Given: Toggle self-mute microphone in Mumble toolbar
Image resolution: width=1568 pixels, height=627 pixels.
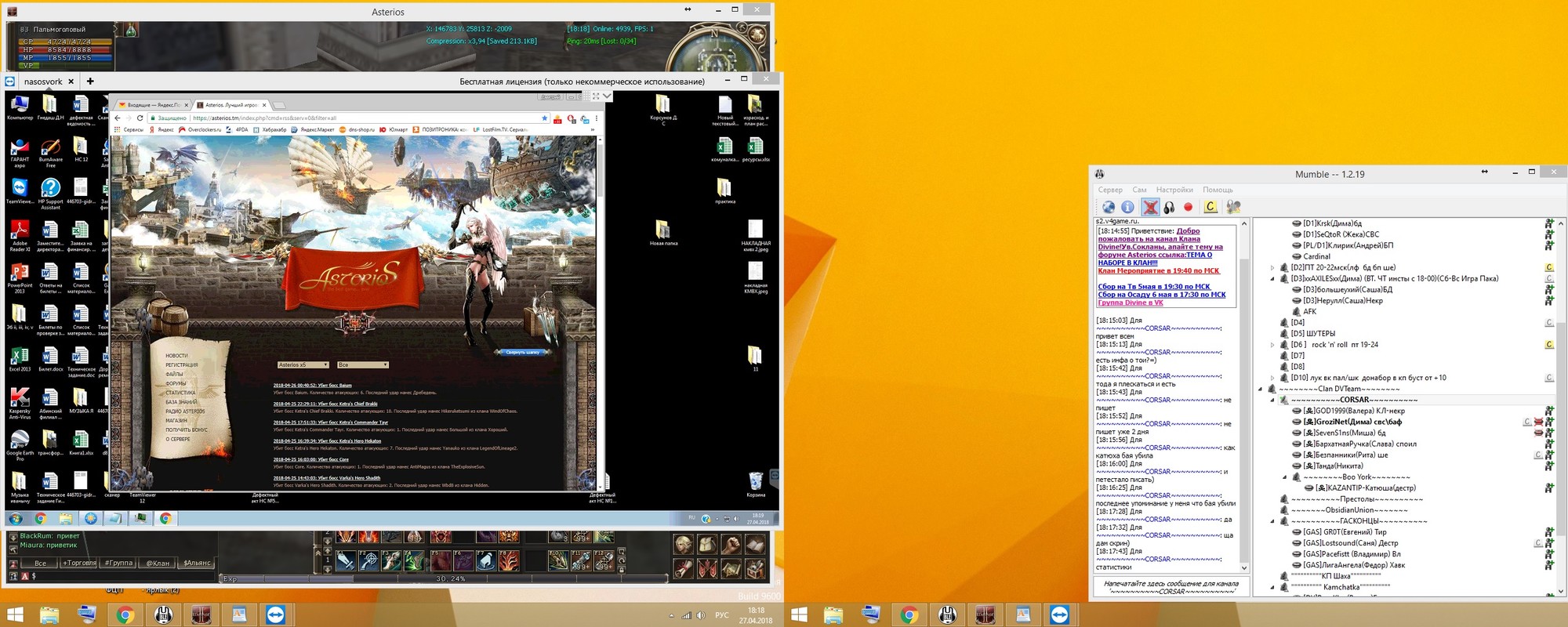Looking at the screenshot, I should coord(1149,207).
